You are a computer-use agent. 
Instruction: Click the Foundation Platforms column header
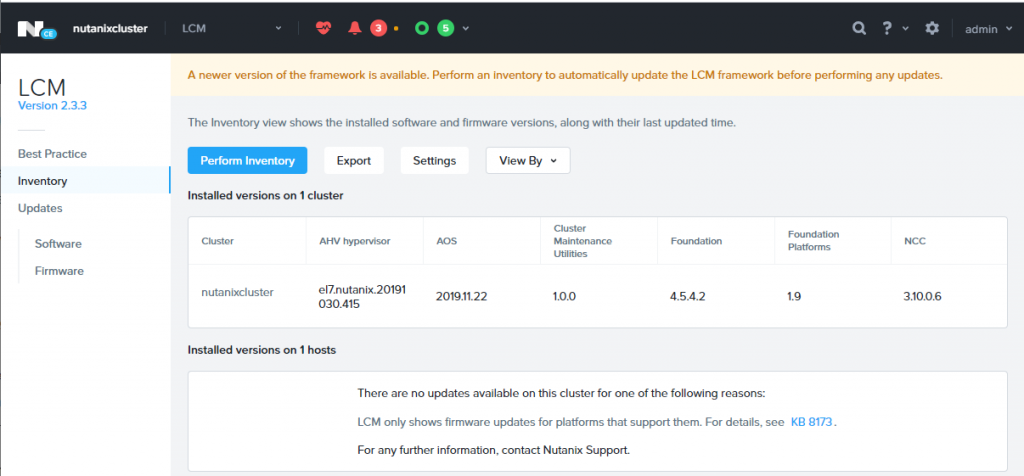click(x=813, y=241)
